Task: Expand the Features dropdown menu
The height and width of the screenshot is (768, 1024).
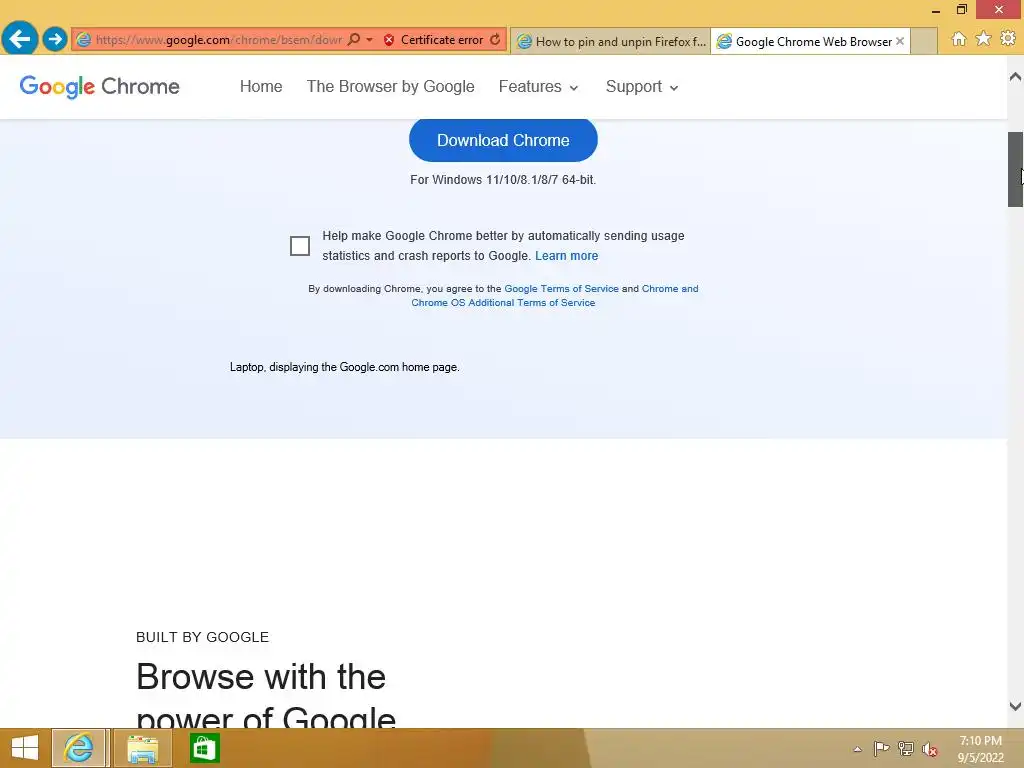Action: 538,86
